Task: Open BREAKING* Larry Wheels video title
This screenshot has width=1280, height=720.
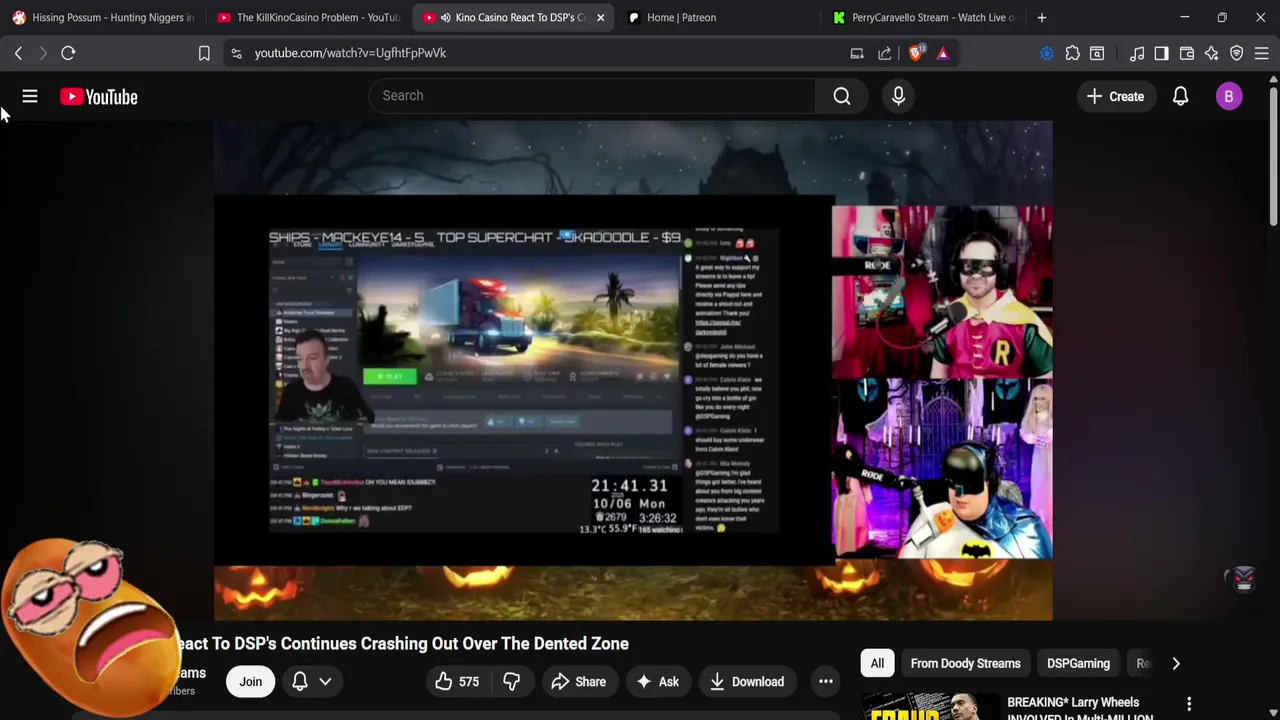Action: (x=1080, y=709)
